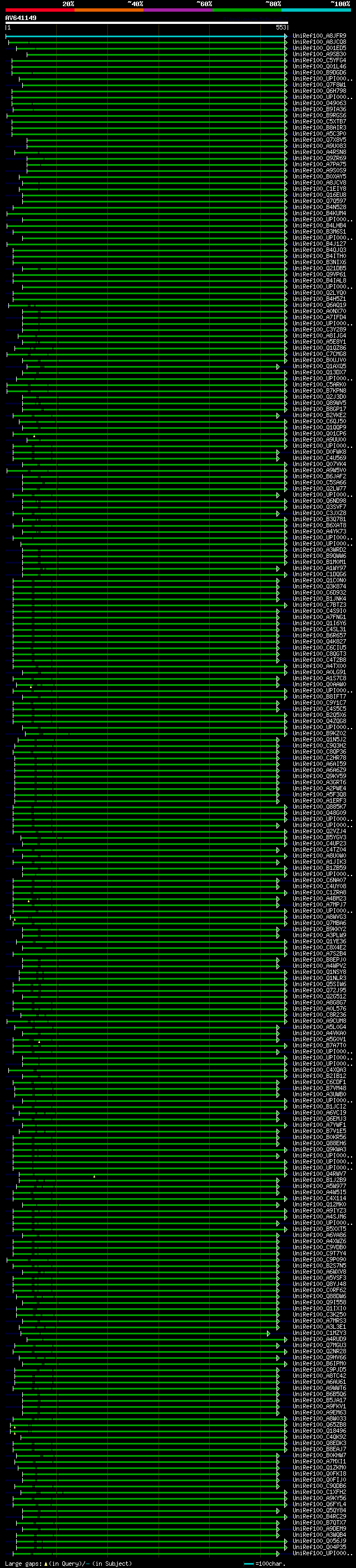This screenshot has height=1568, width=356.
Task: Select the hit UniRef100_A7PA75
Action: [319, 164]
